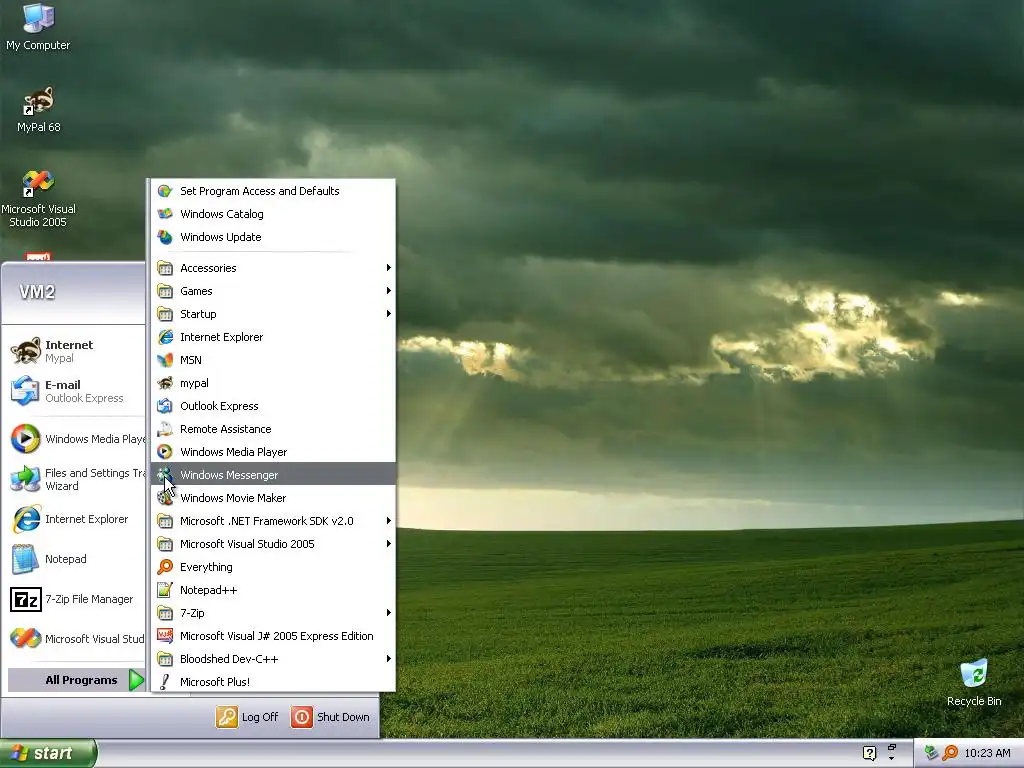Click Microsoft Visual J# 2005 Express icon
The width and height of the screenshot is (1024, 768).
tap(165, 636)
